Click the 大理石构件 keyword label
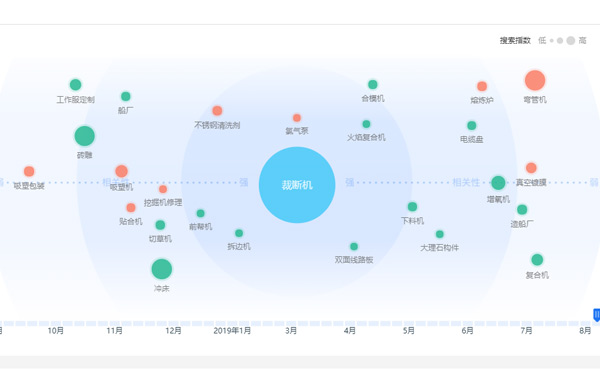 point(439,248)
